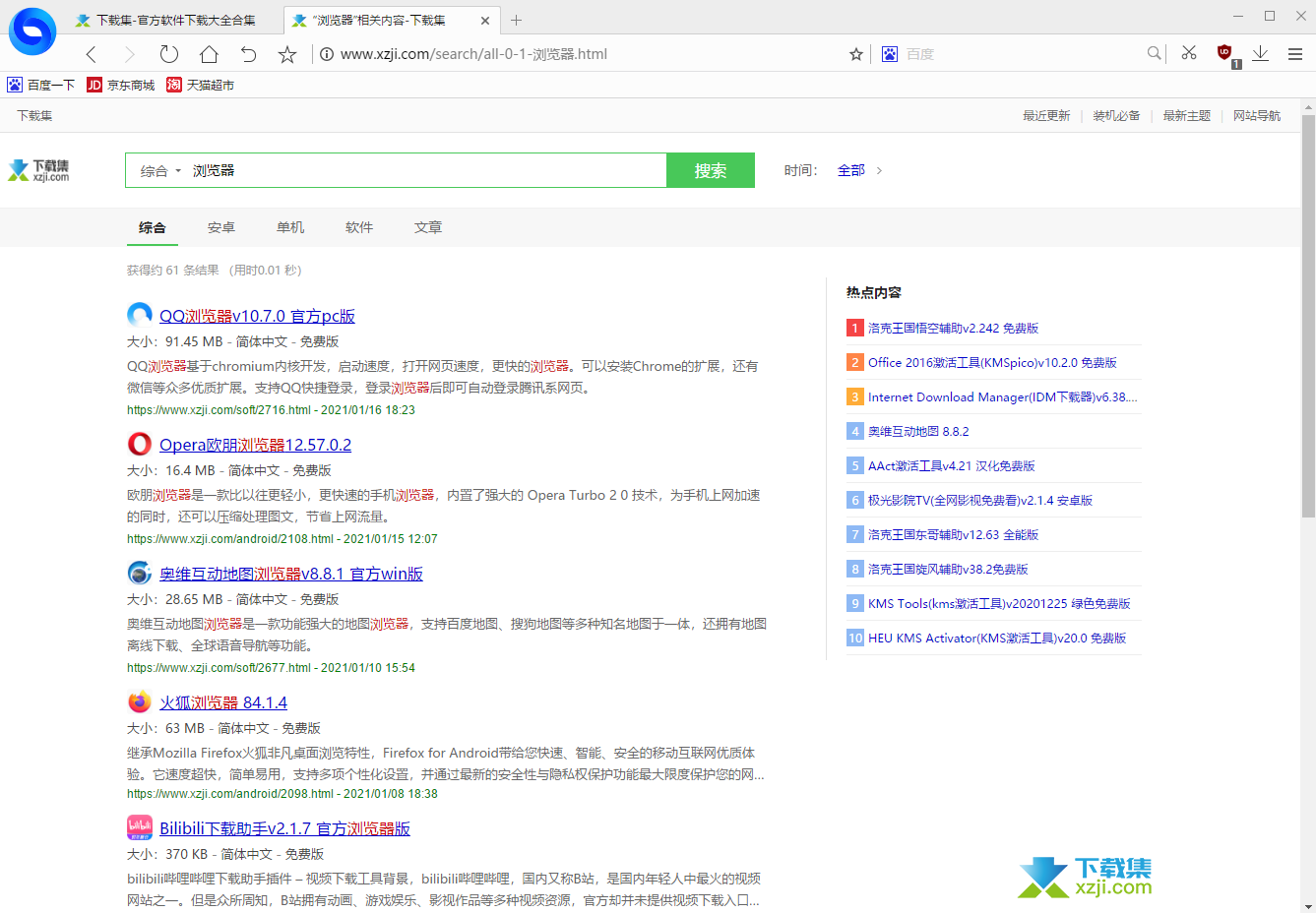Open the QQ浏览器v10.7.0 官方pc版 result
Image resolution: width=1316 pixels, height=913 pixels.
tap(257, 316)
